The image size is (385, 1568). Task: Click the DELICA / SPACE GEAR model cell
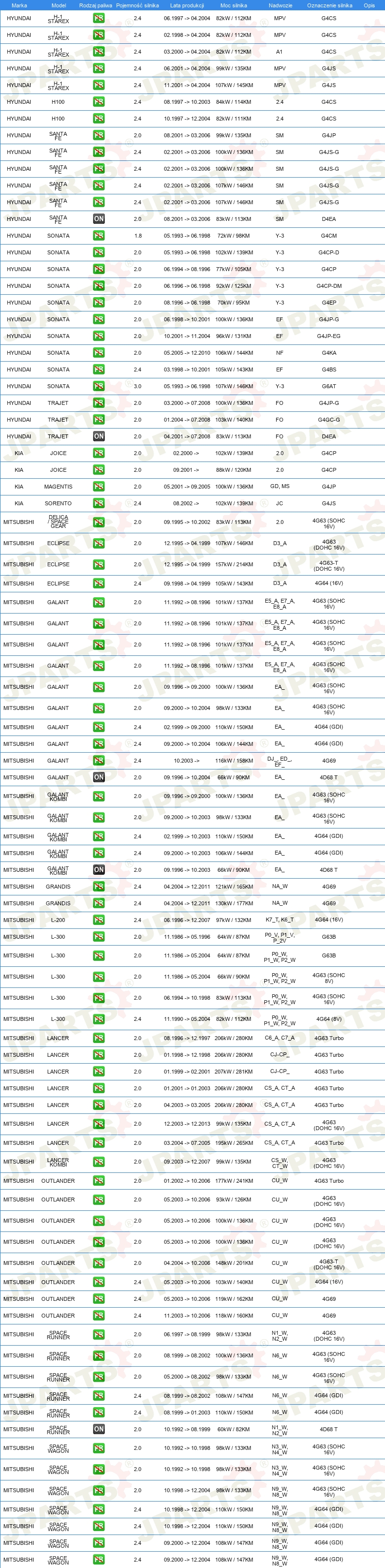(59, 522)
